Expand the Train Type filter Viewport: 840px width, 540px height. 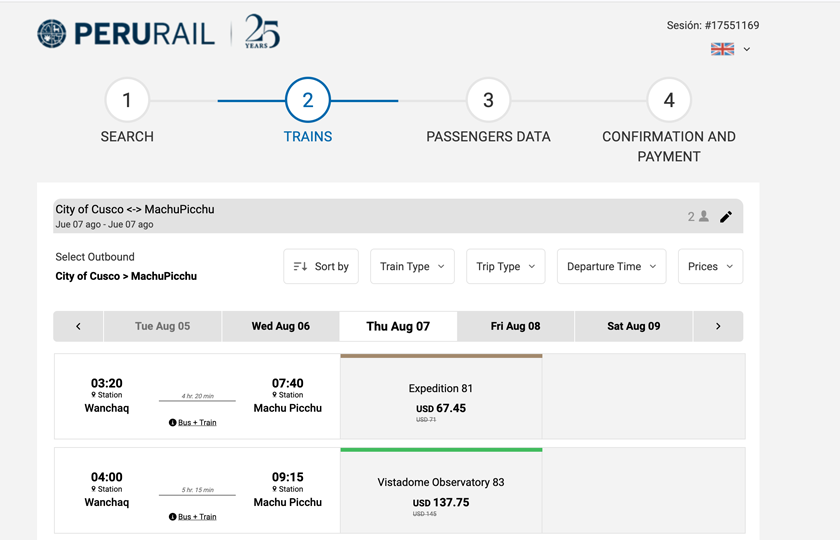412,267
